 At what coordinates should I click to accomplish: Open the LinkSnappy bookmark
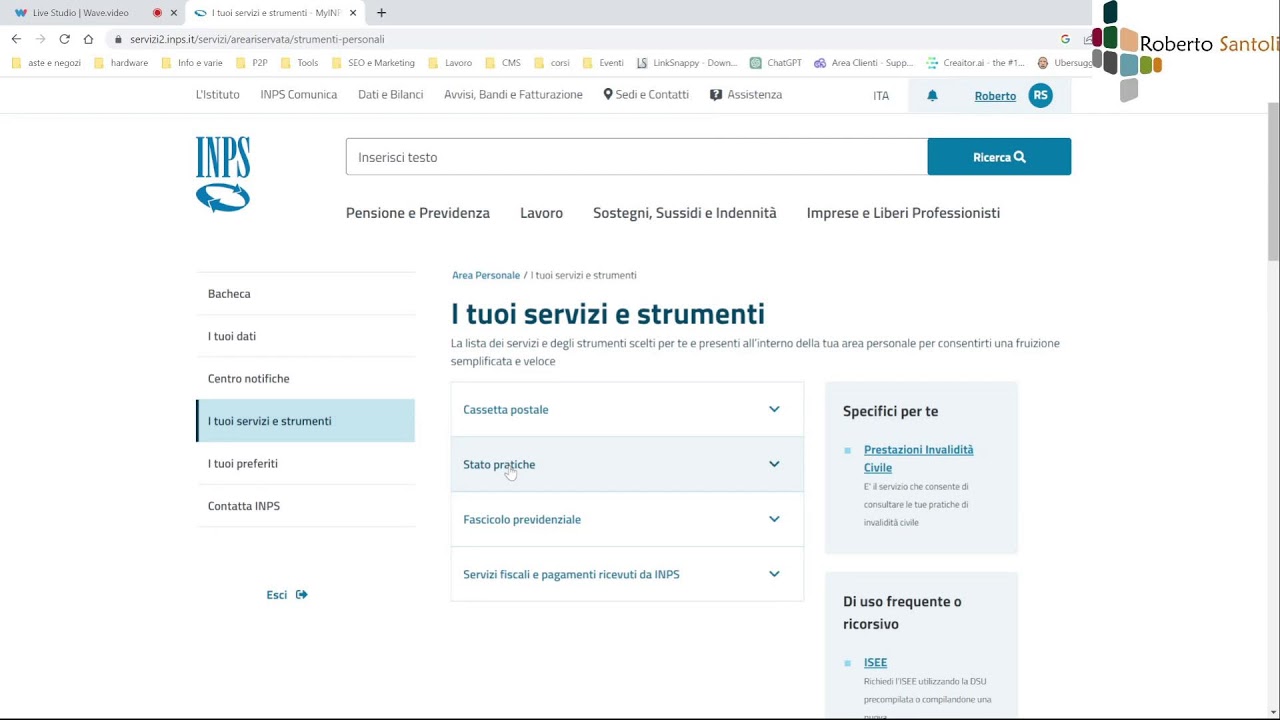(x=687, y=62)
